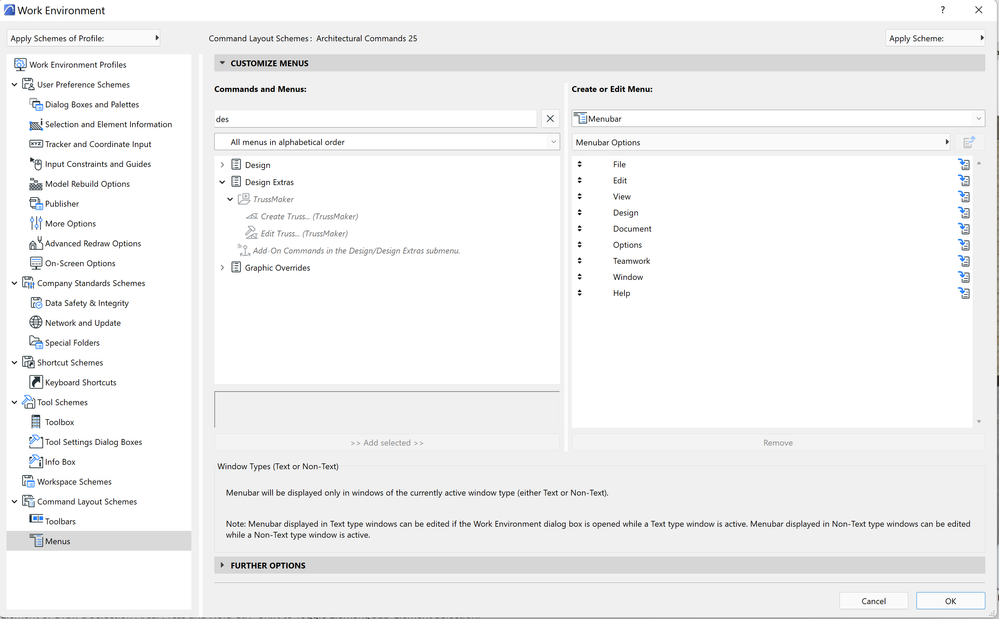Screen dimensions: 999x619
Task: Open the 'All menus in alphabetical order' dropdown
Action: tap(385, 140)
